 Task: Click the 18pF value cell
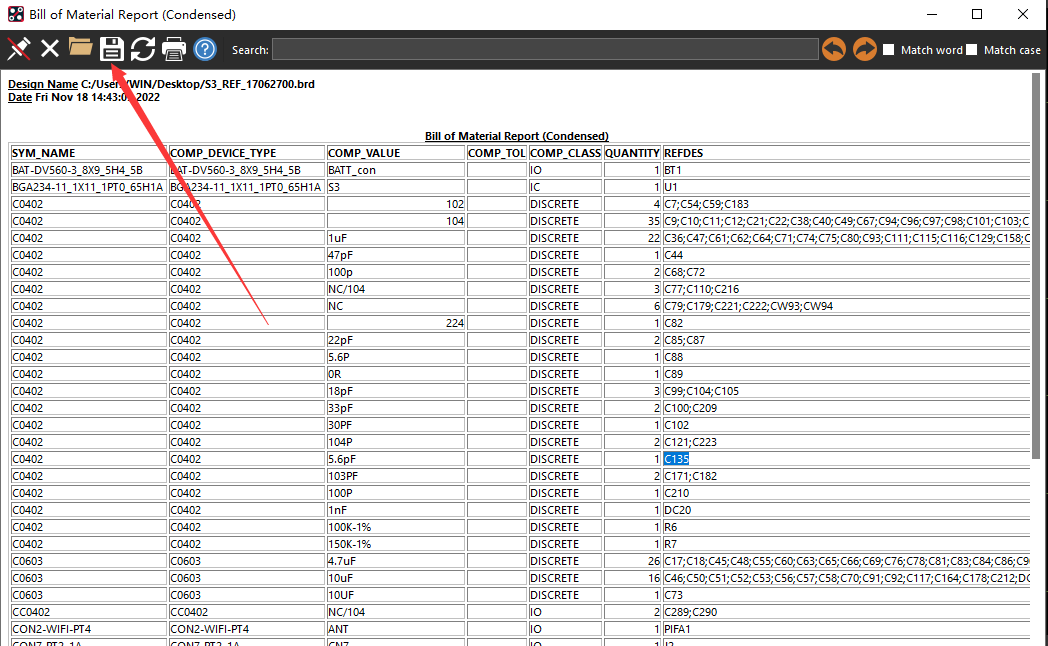[x=396, y=391]
